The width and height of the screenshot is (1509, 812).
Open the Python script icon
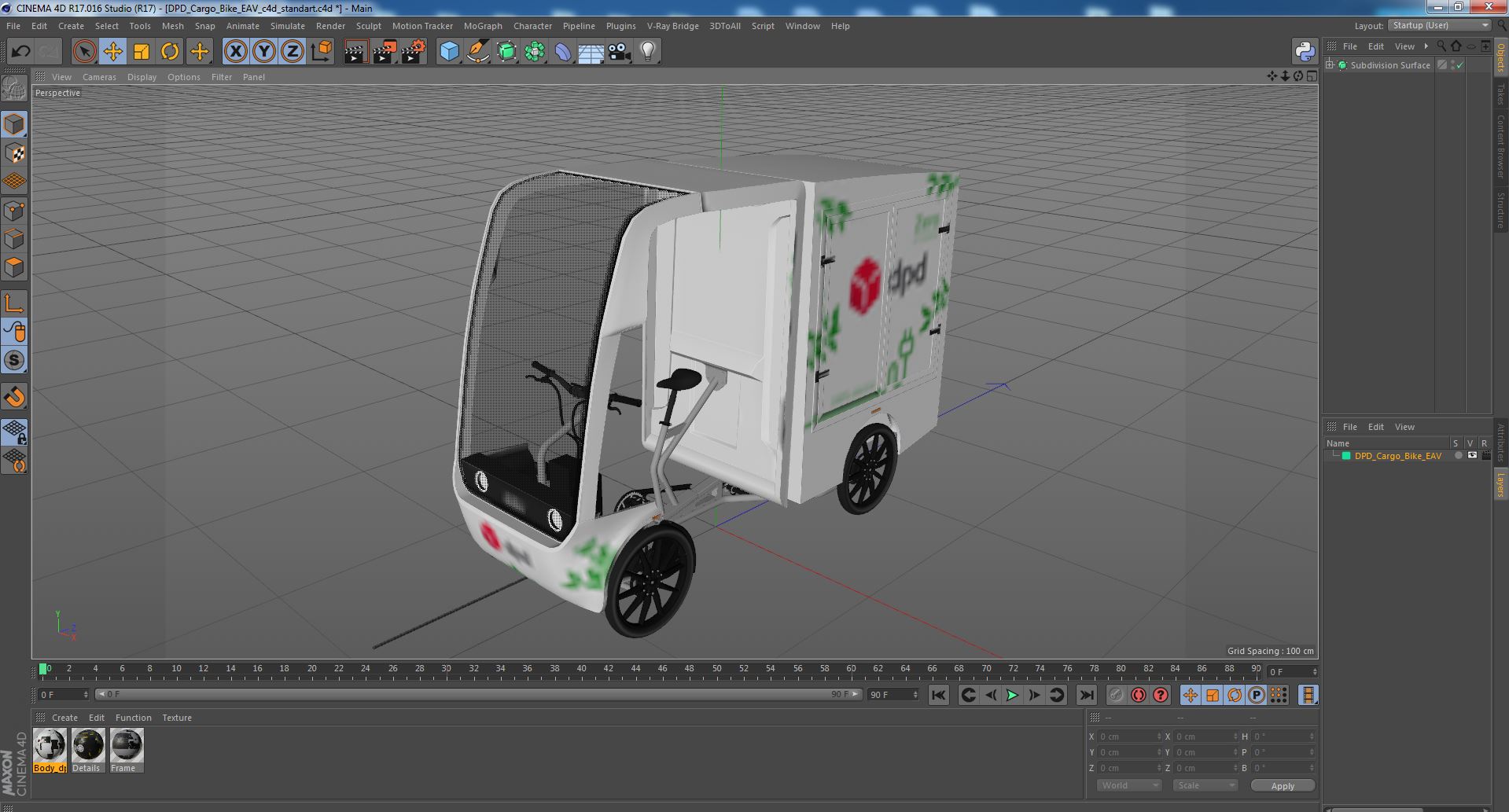[1305, 52]
